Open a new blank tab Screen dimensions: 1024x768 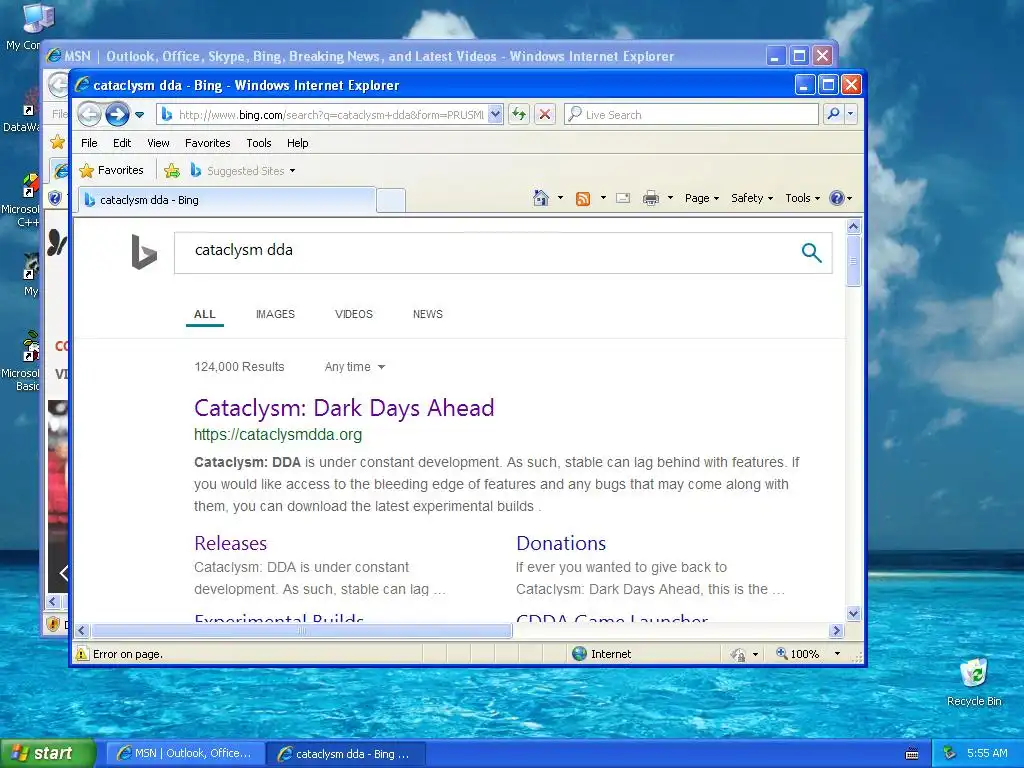pos(391,200)
